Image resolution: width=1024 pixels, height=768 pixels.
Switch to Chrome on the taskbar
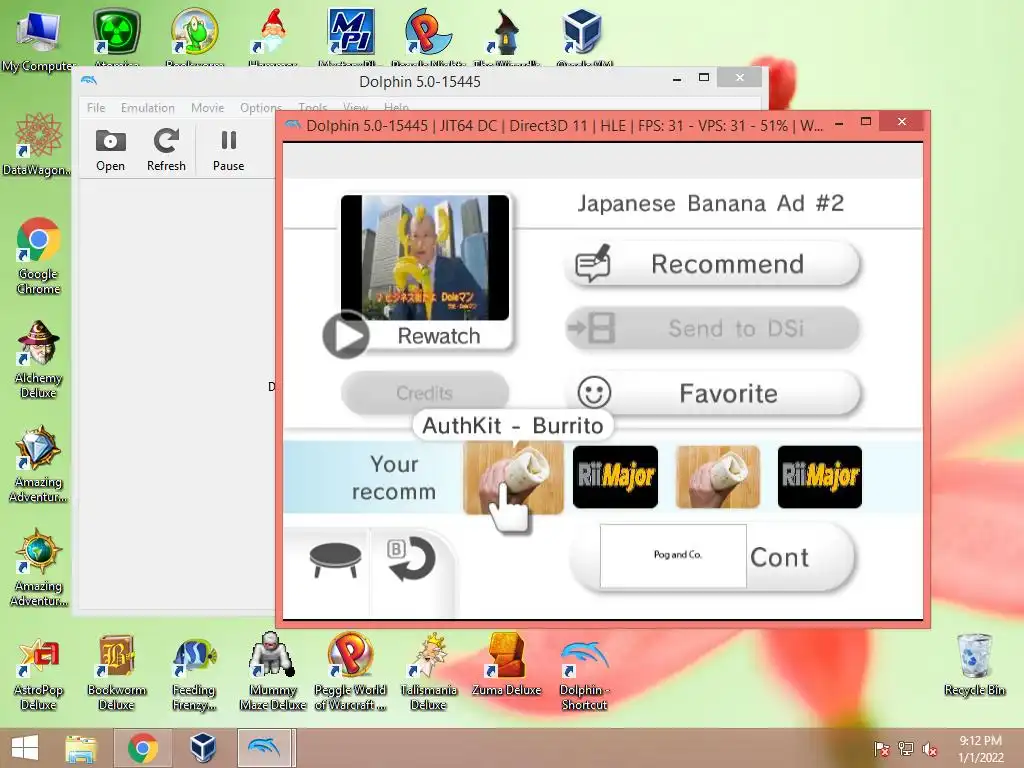pyautogui.click(x=143, y=748)
